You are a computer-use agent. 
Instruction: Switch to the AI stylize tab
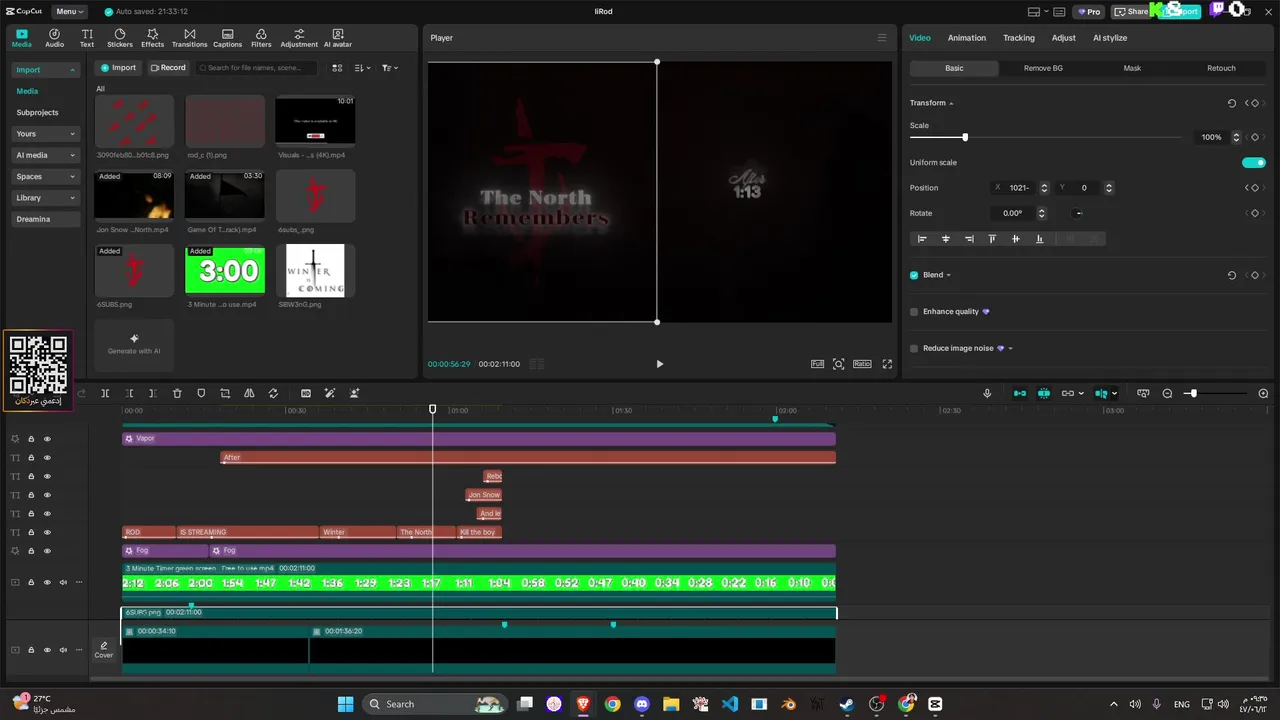coord(1110,38)
